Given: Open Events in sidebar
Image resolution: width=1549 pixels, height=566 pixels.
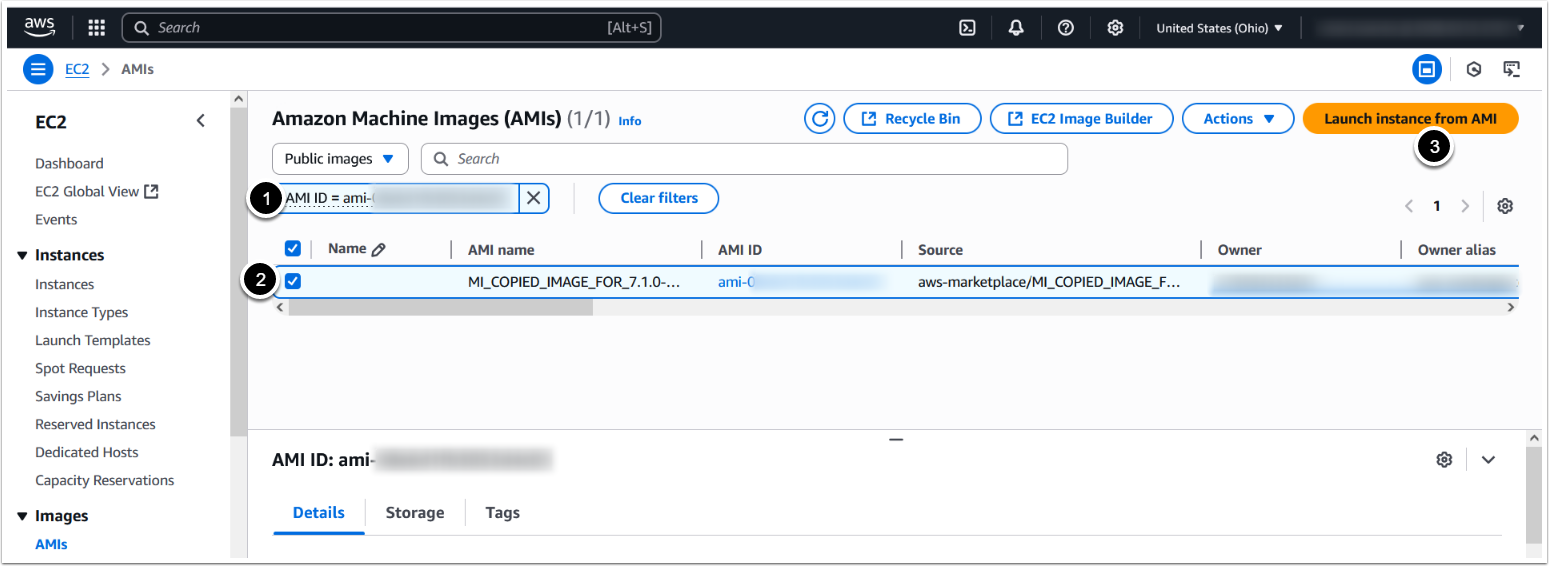Looking at the screenshot, I should point(56,219).
